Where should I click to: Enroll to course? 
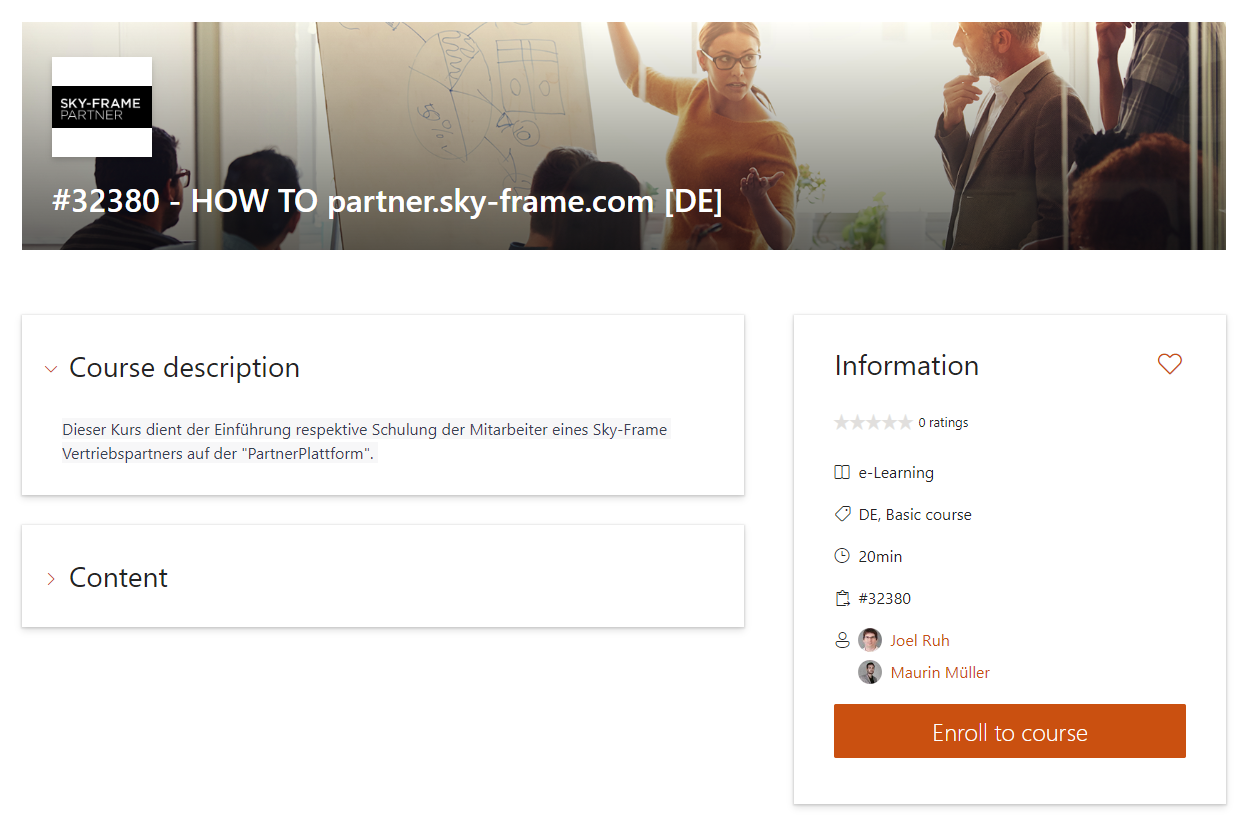(1010, 731)
